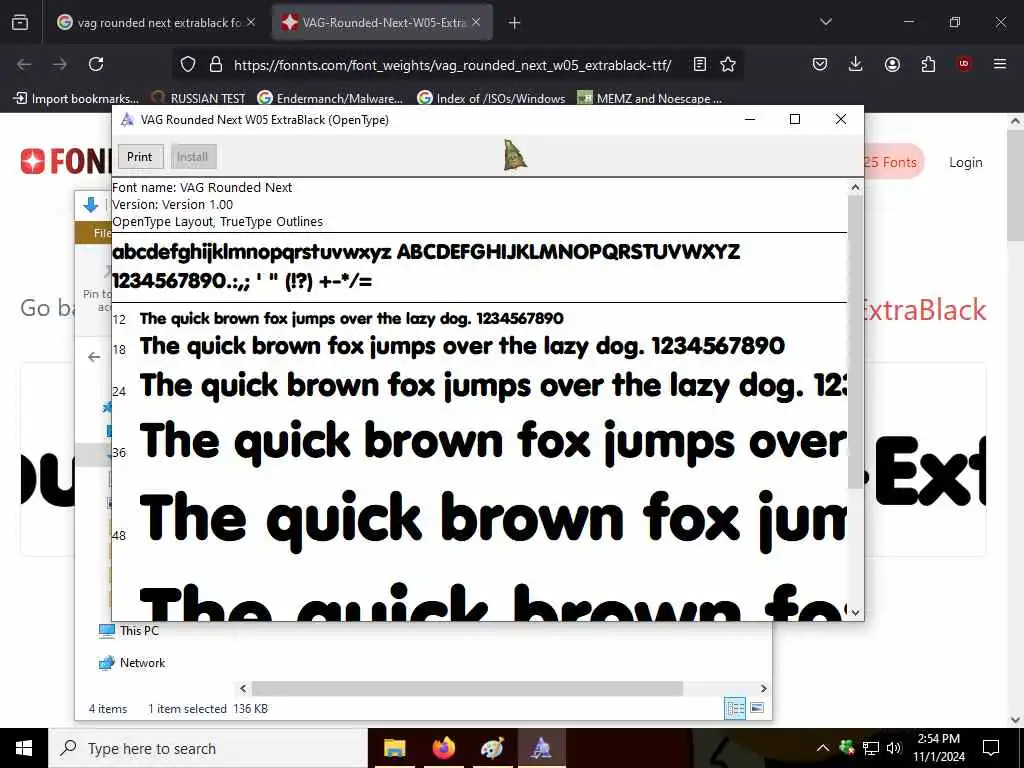Click the Fonts pill button on webpage
The height and width of the screenshot is (768, 1024).
click(894, 162)
